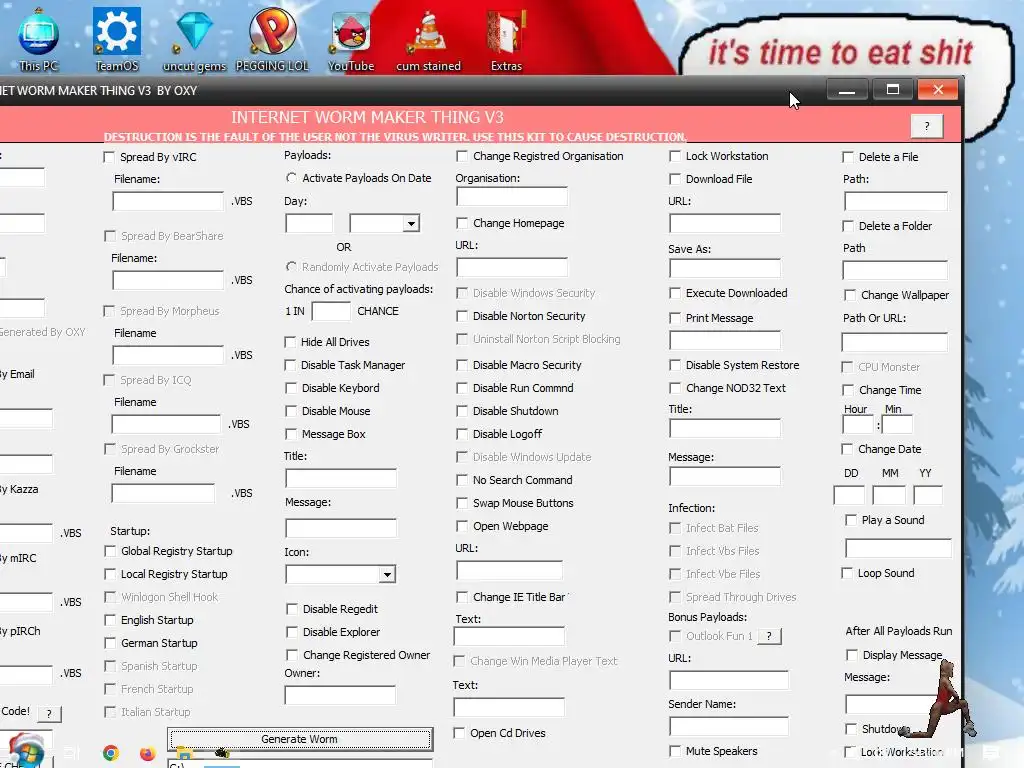Screen dimensions: 1024x768
Task: Enable the Disable Mouse option
Action: tap(291, 411)
